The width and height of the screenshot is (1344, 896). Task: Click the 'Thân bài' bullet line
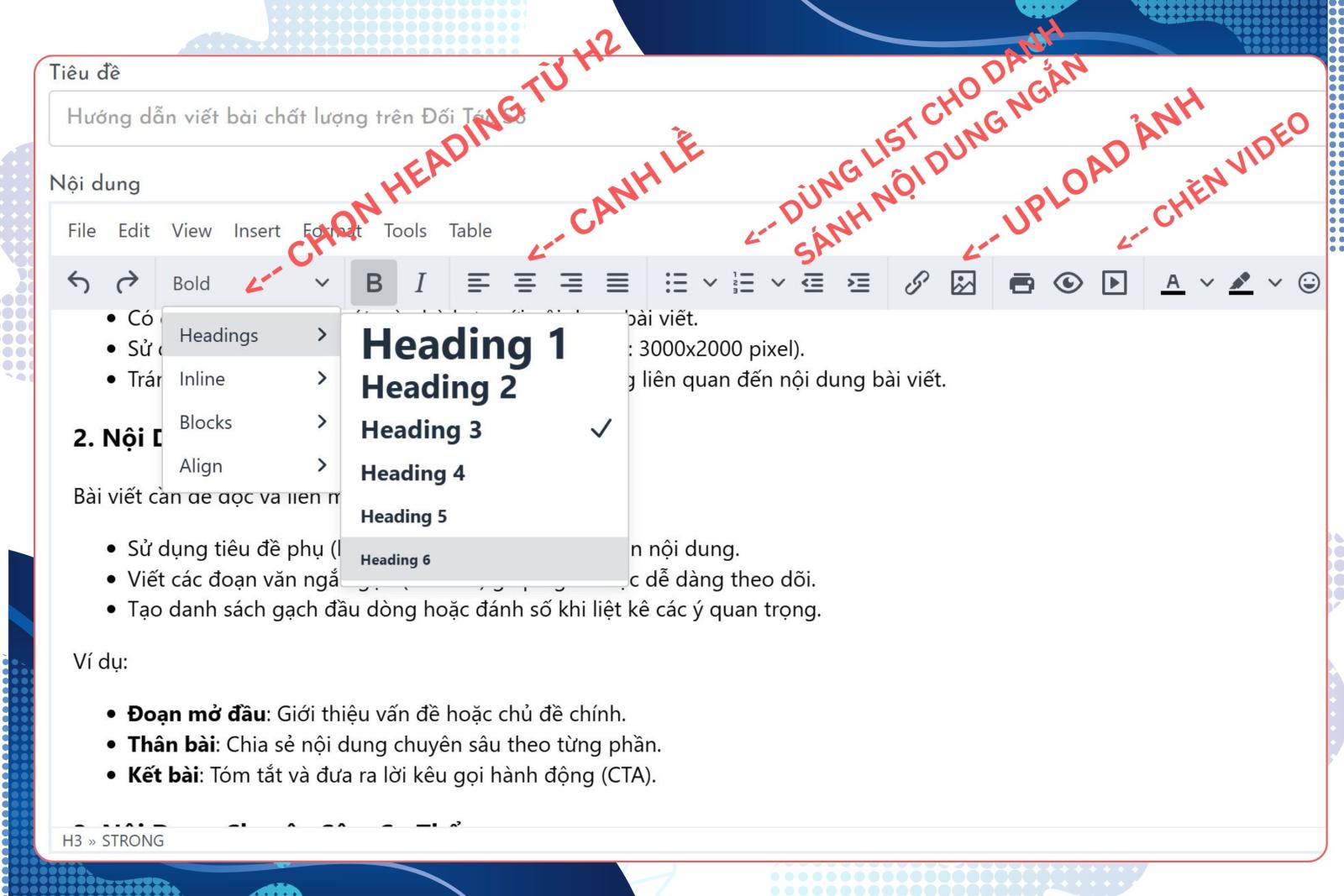point(394,744)
